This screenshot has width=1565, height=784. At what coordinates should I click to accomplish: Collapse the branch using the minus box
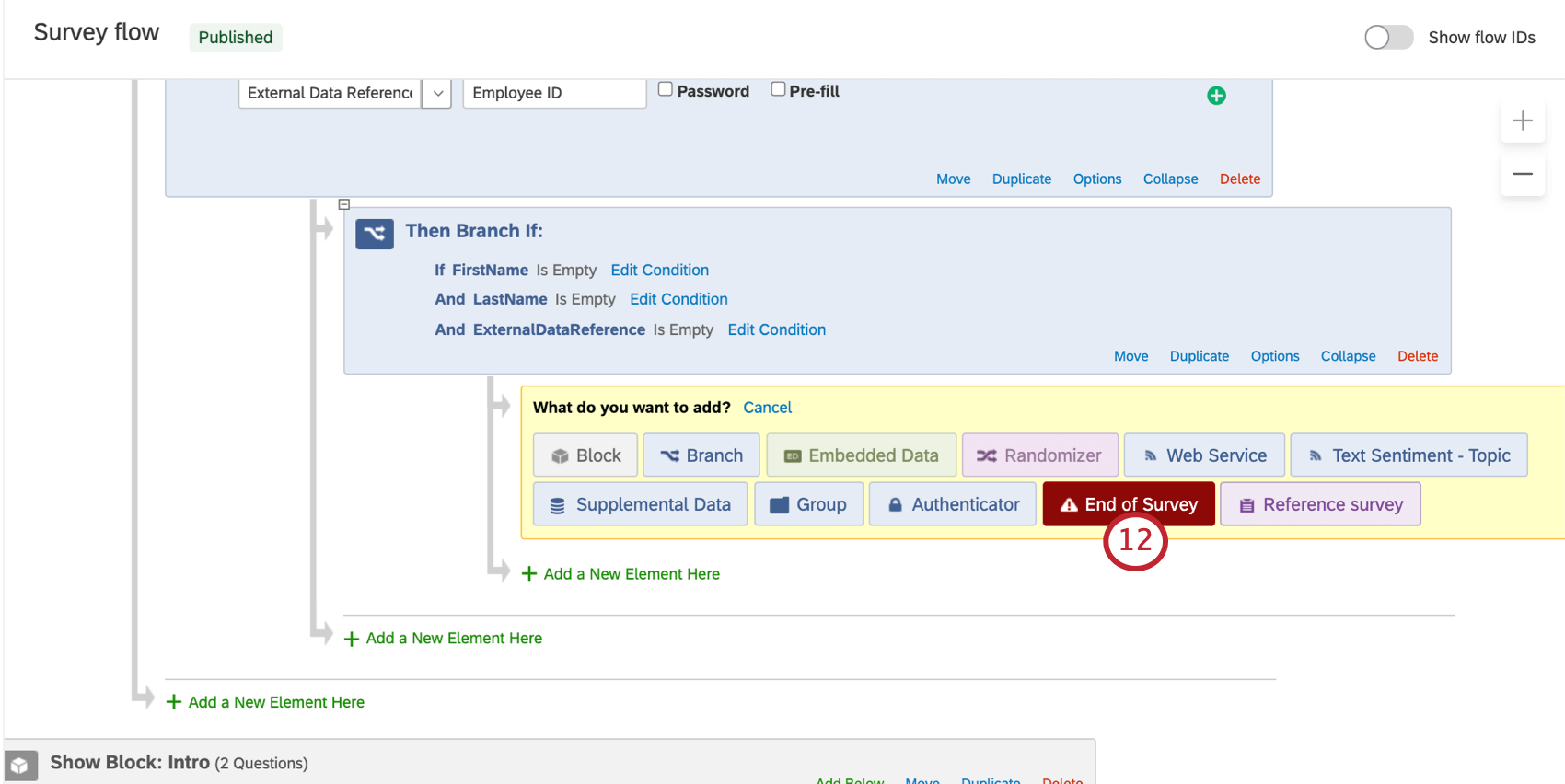tap(343, 204)
